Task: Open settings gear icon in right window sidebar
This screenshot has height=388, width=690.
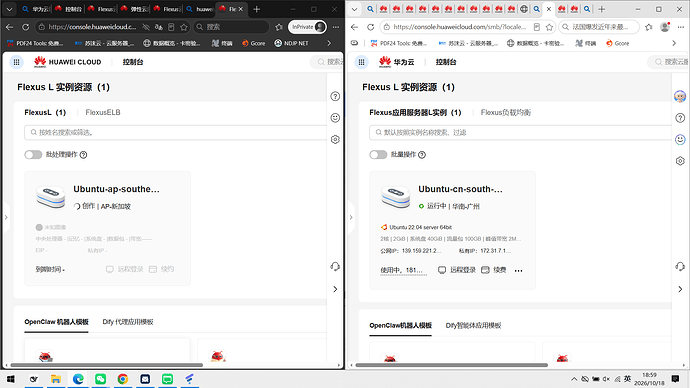Action: [680, 161]
